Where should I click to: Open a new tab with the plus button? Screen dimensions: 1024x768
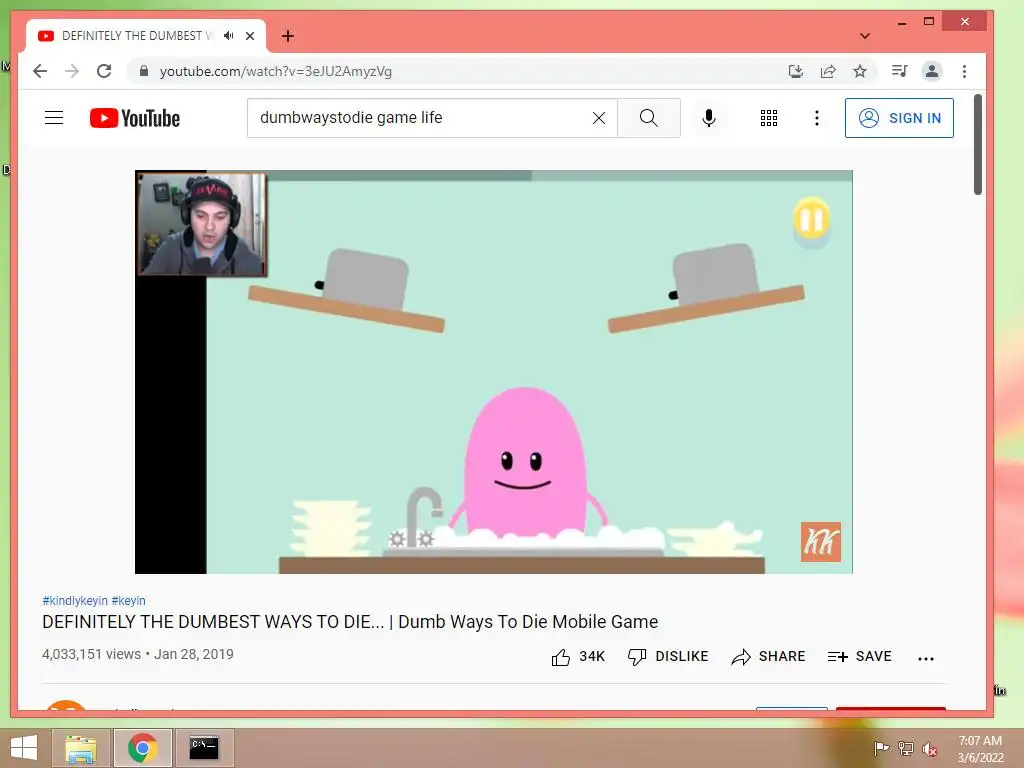click(288, 36)
